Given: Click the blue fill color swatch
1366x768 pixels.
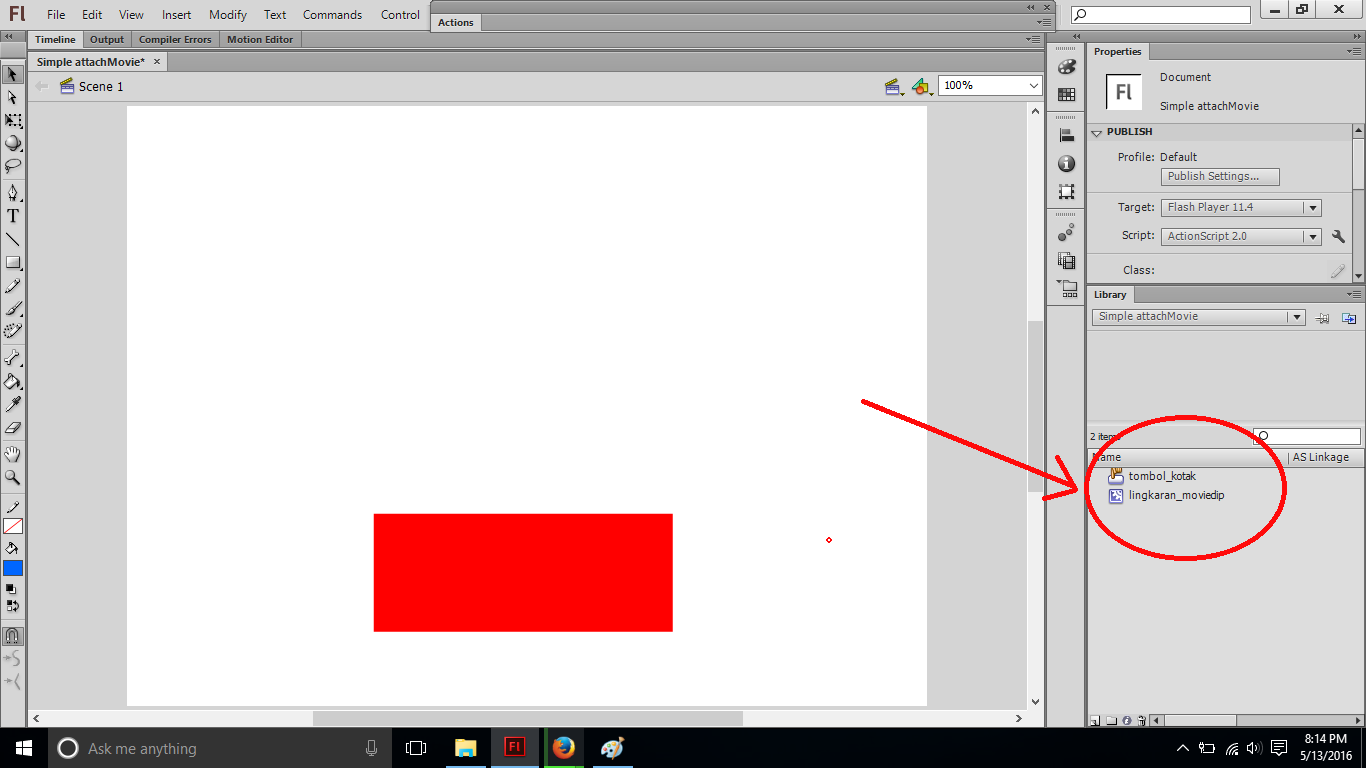Looking at the screenshot, I should click(13, 568).
